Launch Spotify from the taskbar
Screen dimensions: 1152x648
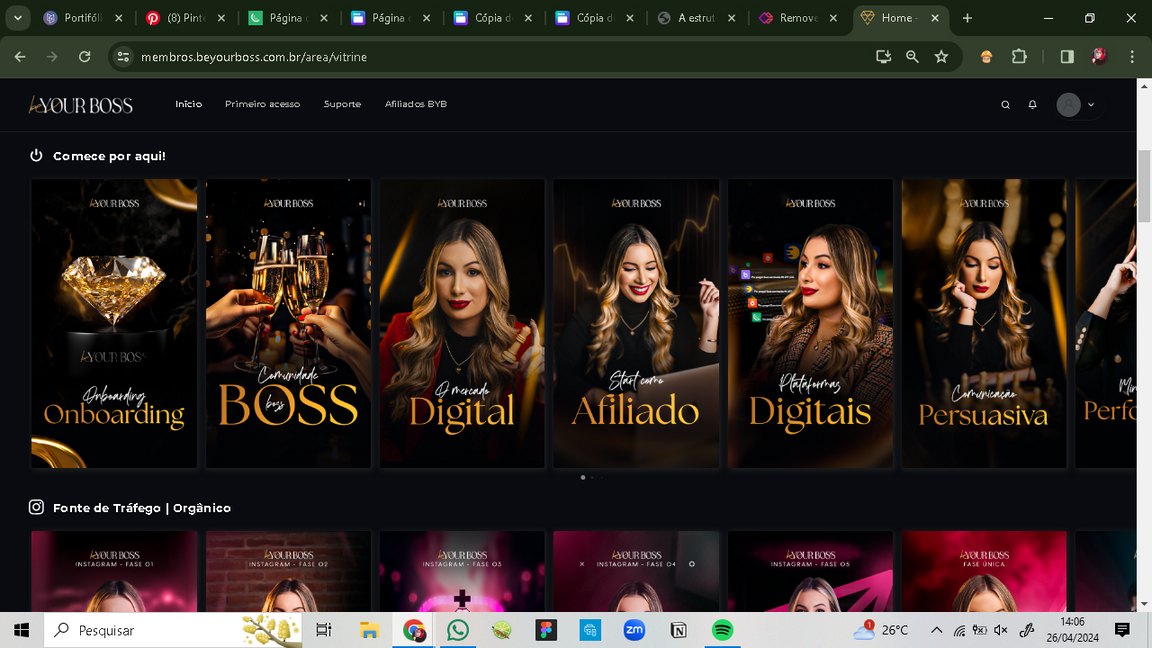(x=723, y=630)
